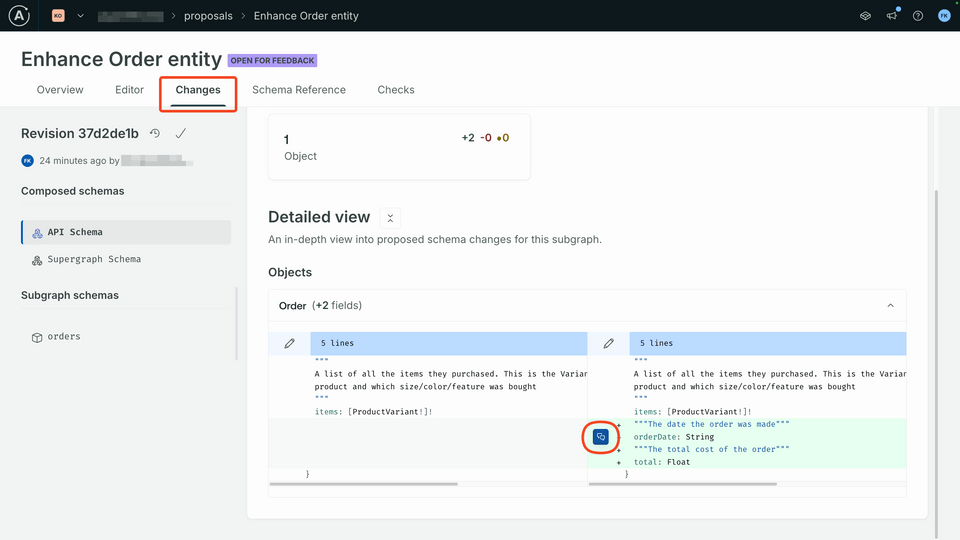This screenshot has height=540, width=960.
Task: Add comment on orderDate line
Action: [601, 437]
